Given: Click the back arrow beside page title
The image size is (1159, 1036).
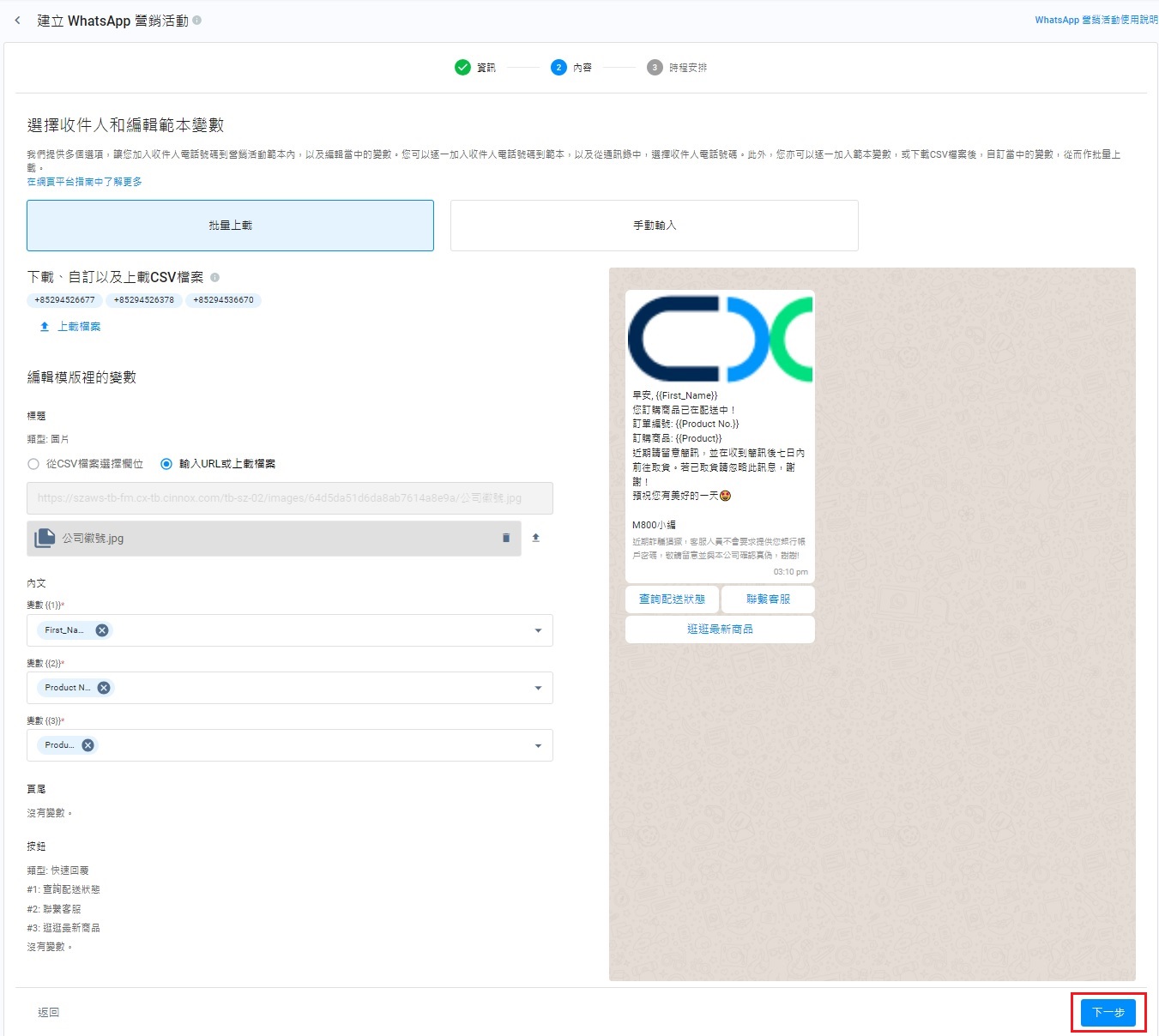Looking at the screenshot, I should [x=17, y=20].
